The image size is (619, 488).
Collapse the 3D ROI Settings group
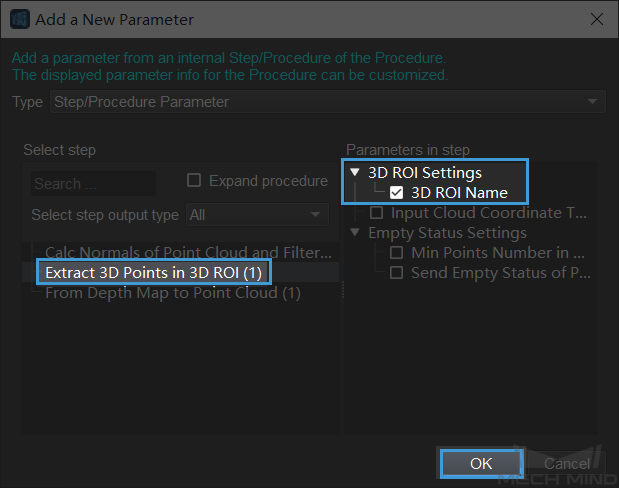(355, 172)
